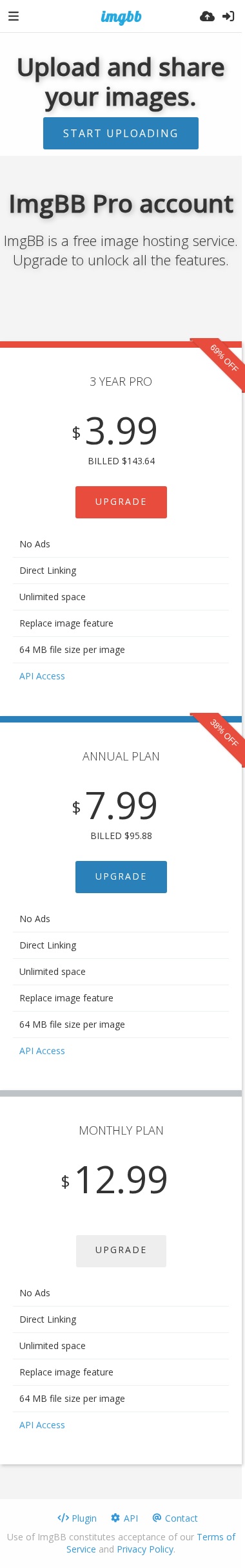Open API Access link under Annual Plan
Screen dimensions: 245x1568
(x=42, y=1051)
